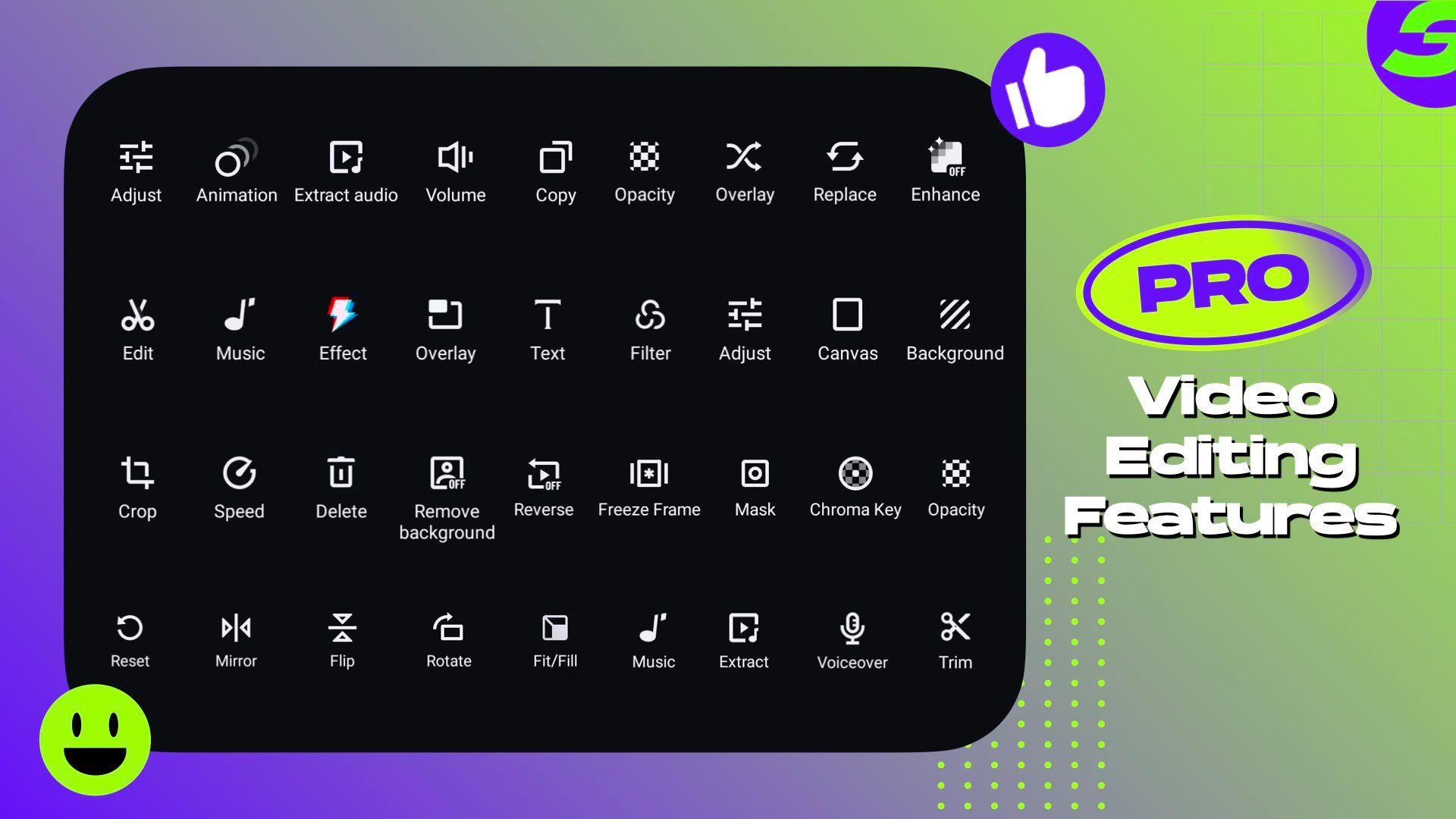Expand the Canvas settings panel
The width and height of the screenshot is (1456, 819).
point(847,329)
